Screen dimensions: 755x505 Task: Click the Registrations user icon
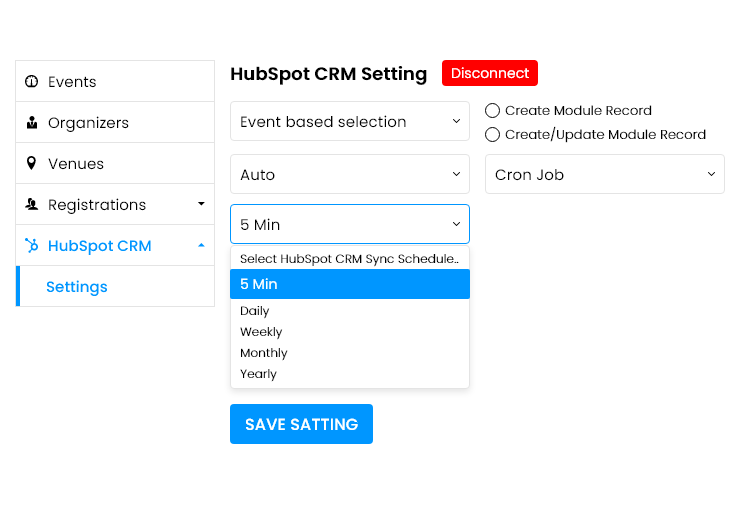(32, 204)
